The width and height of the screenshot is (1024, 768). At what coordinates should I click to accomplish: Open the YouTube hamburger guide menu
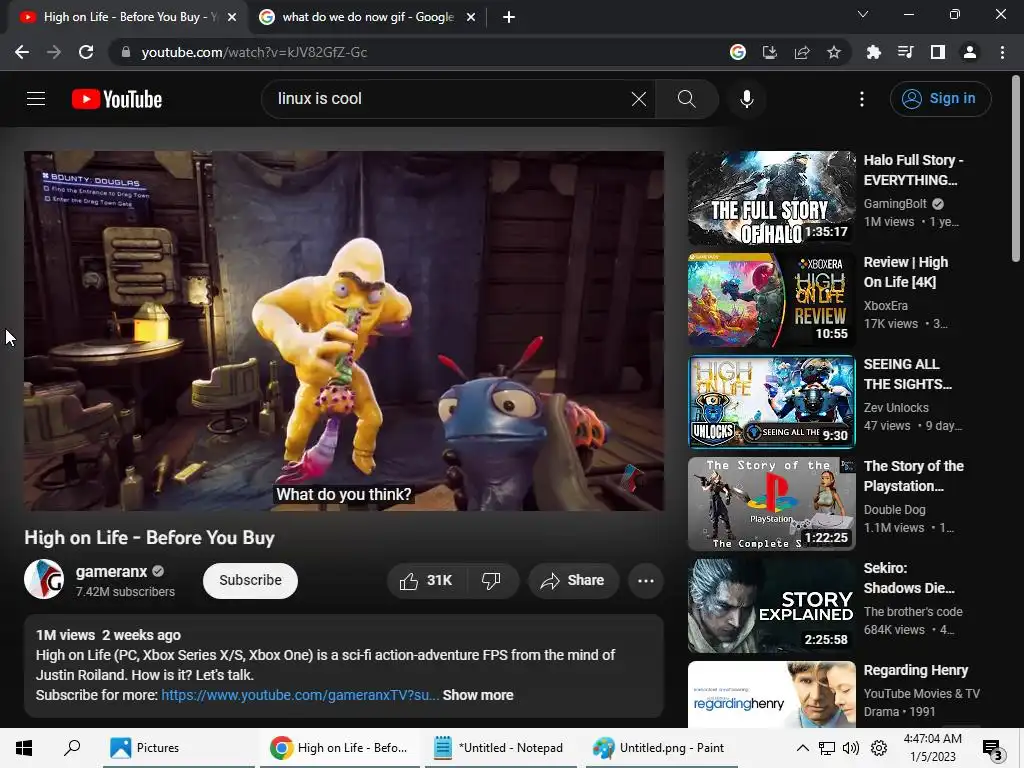click(36, 99)
